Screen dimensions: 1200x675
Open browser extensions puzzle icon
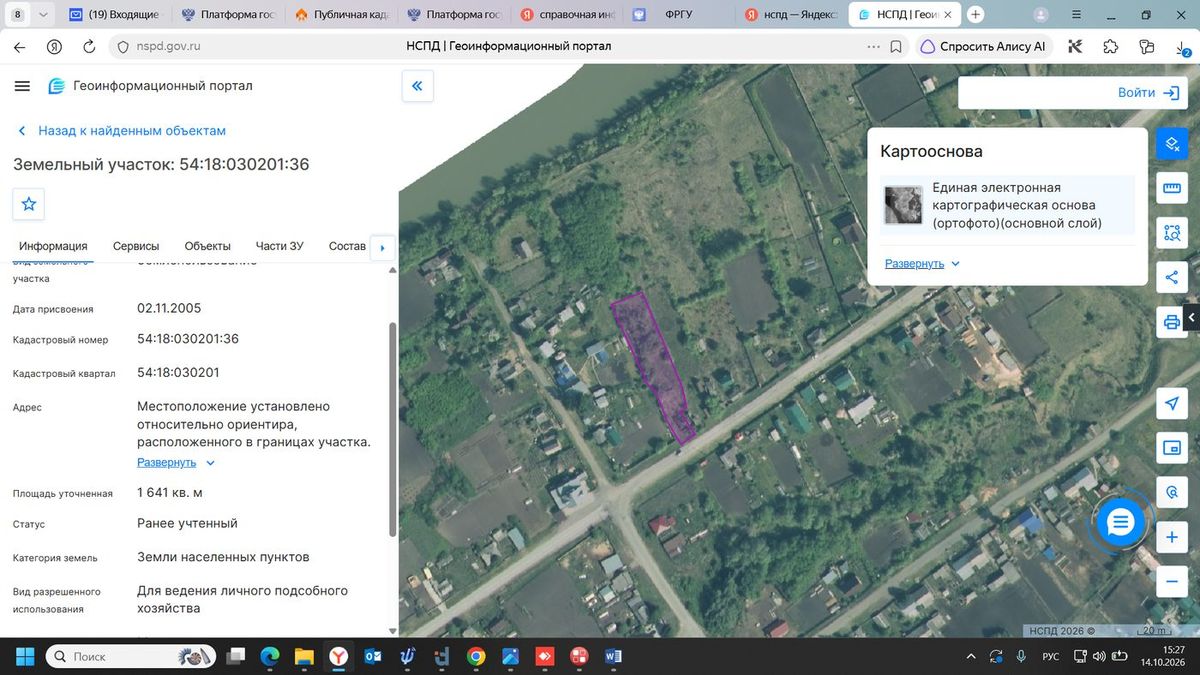1110,46
